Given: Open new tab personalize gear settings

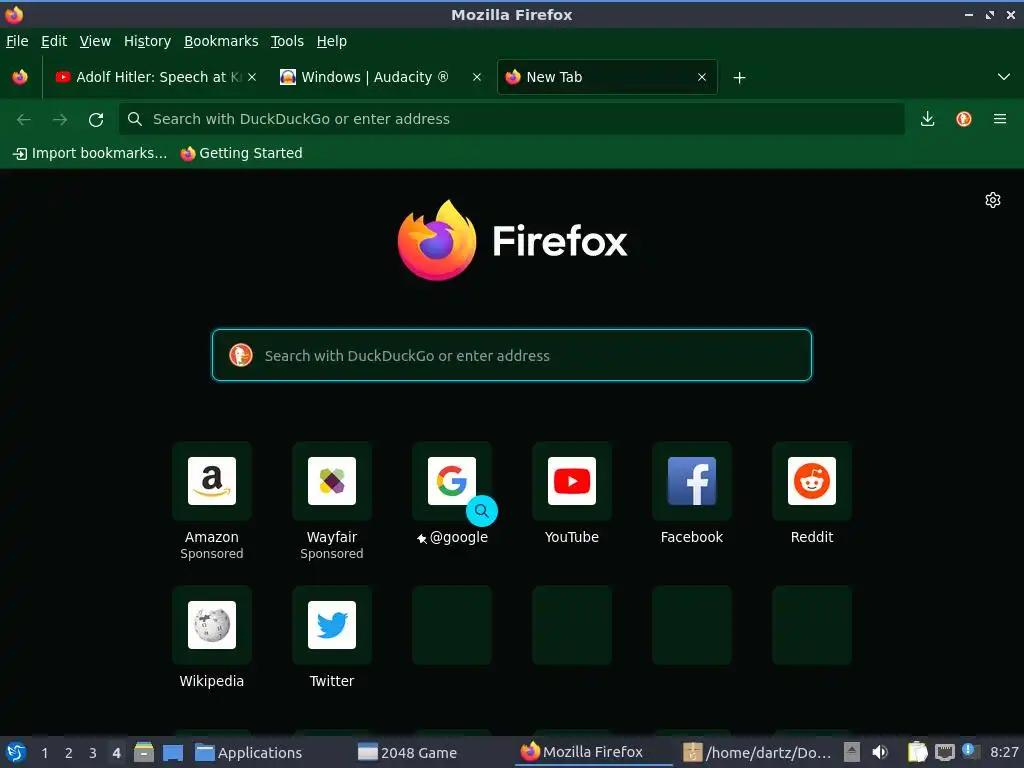Looking at the screenshot, I should (x=993, y=200).
